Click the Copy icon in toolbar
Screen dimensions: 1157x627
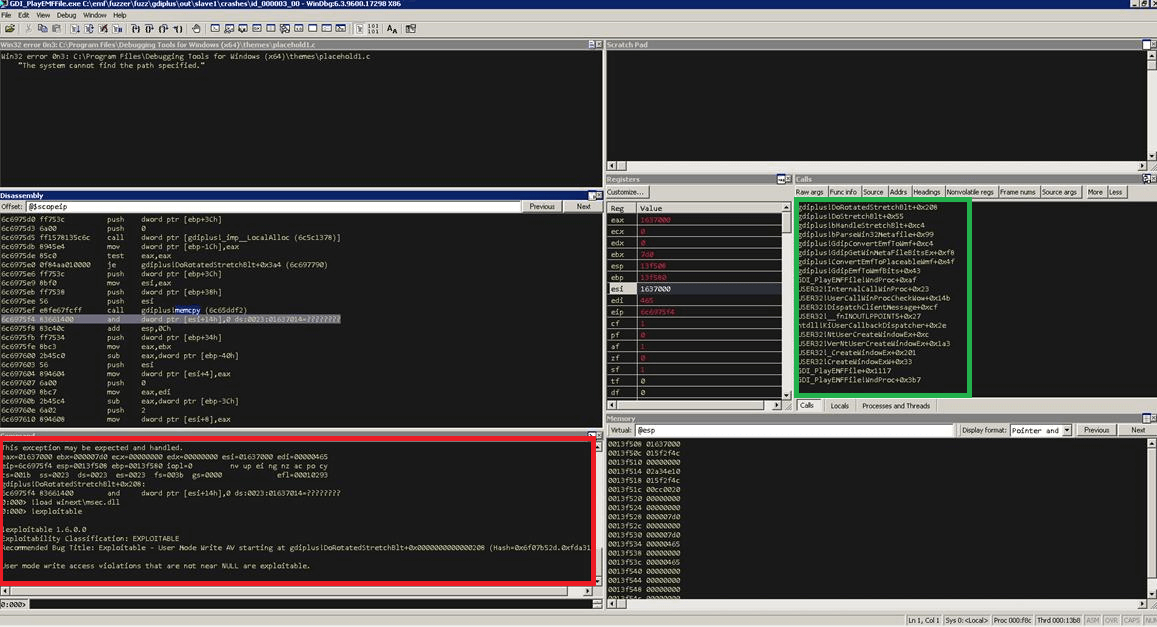point(42,29)
